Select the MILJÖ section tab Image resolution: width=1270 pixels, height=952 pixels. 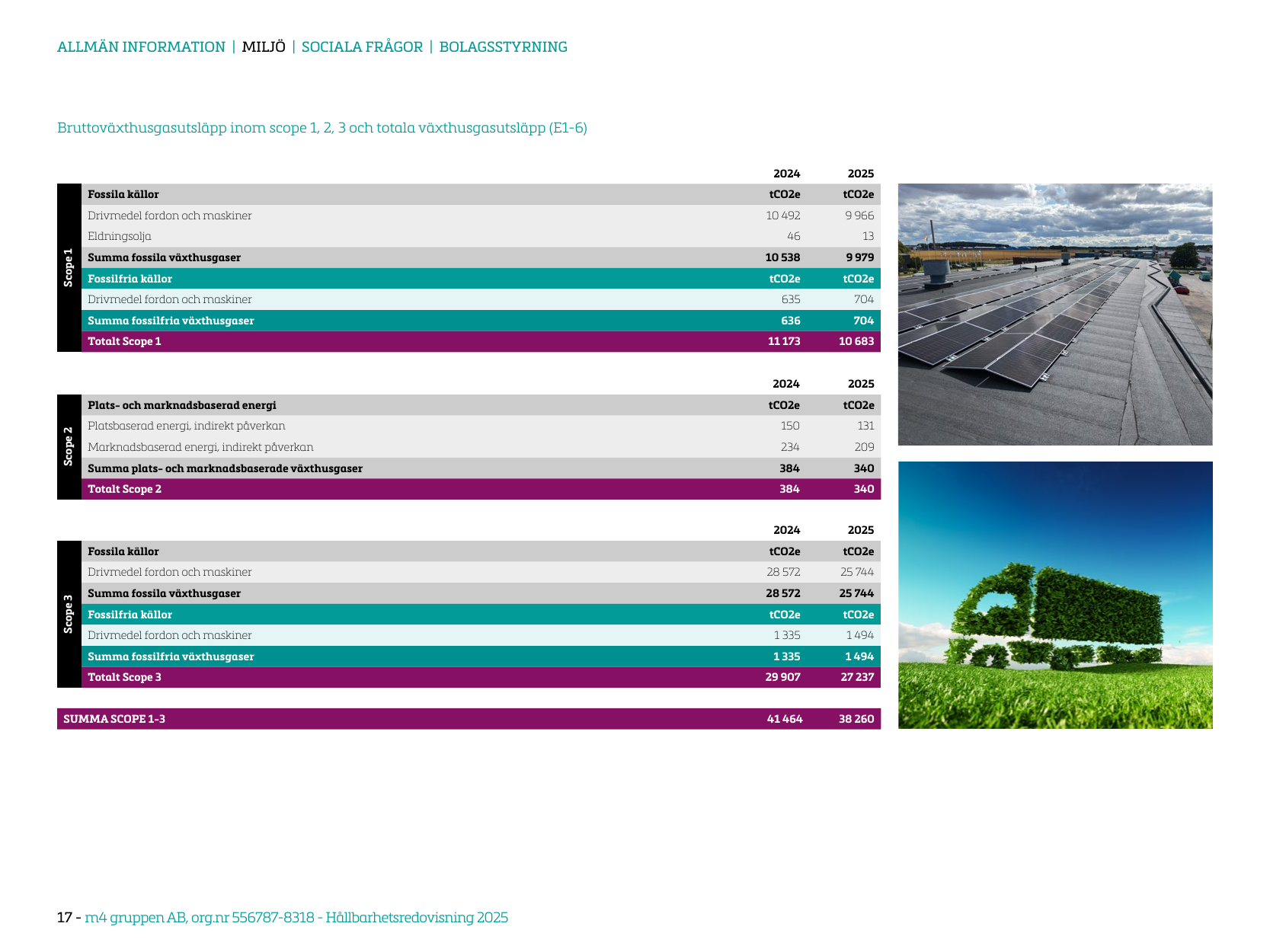[264, 46]
